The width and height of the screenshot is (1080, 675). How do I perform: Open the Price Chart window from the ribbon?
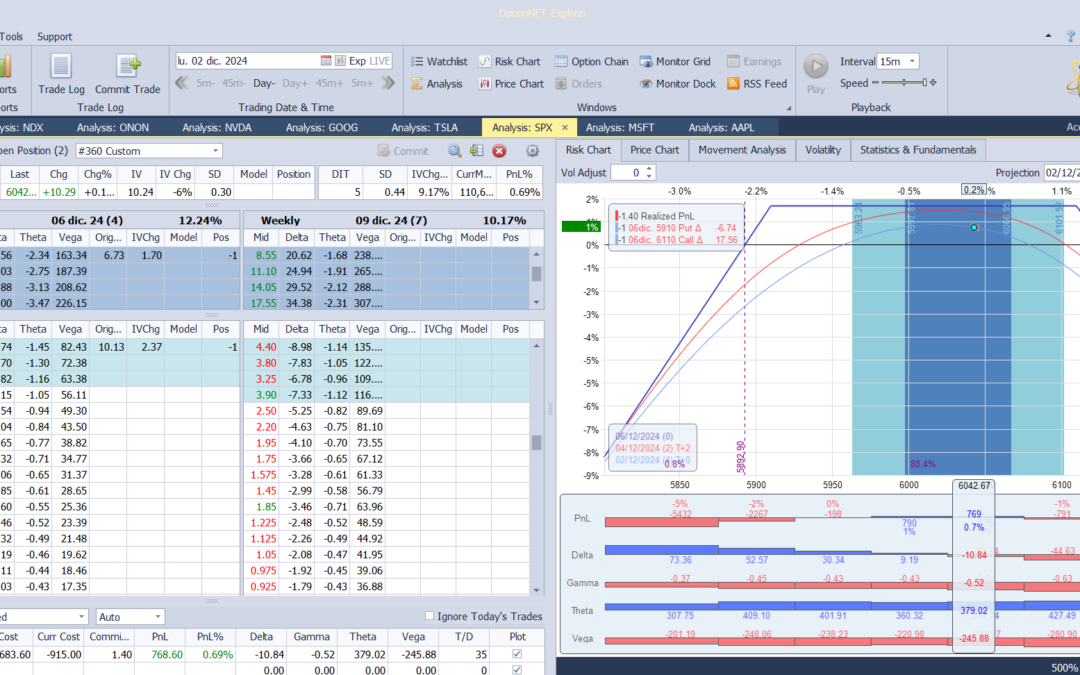[511, 83]
